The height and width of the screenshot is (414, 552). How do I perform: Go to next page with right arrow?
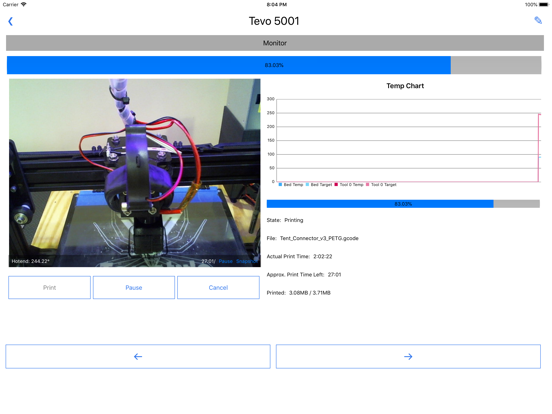pyautogui.click(x=408, y=357)
